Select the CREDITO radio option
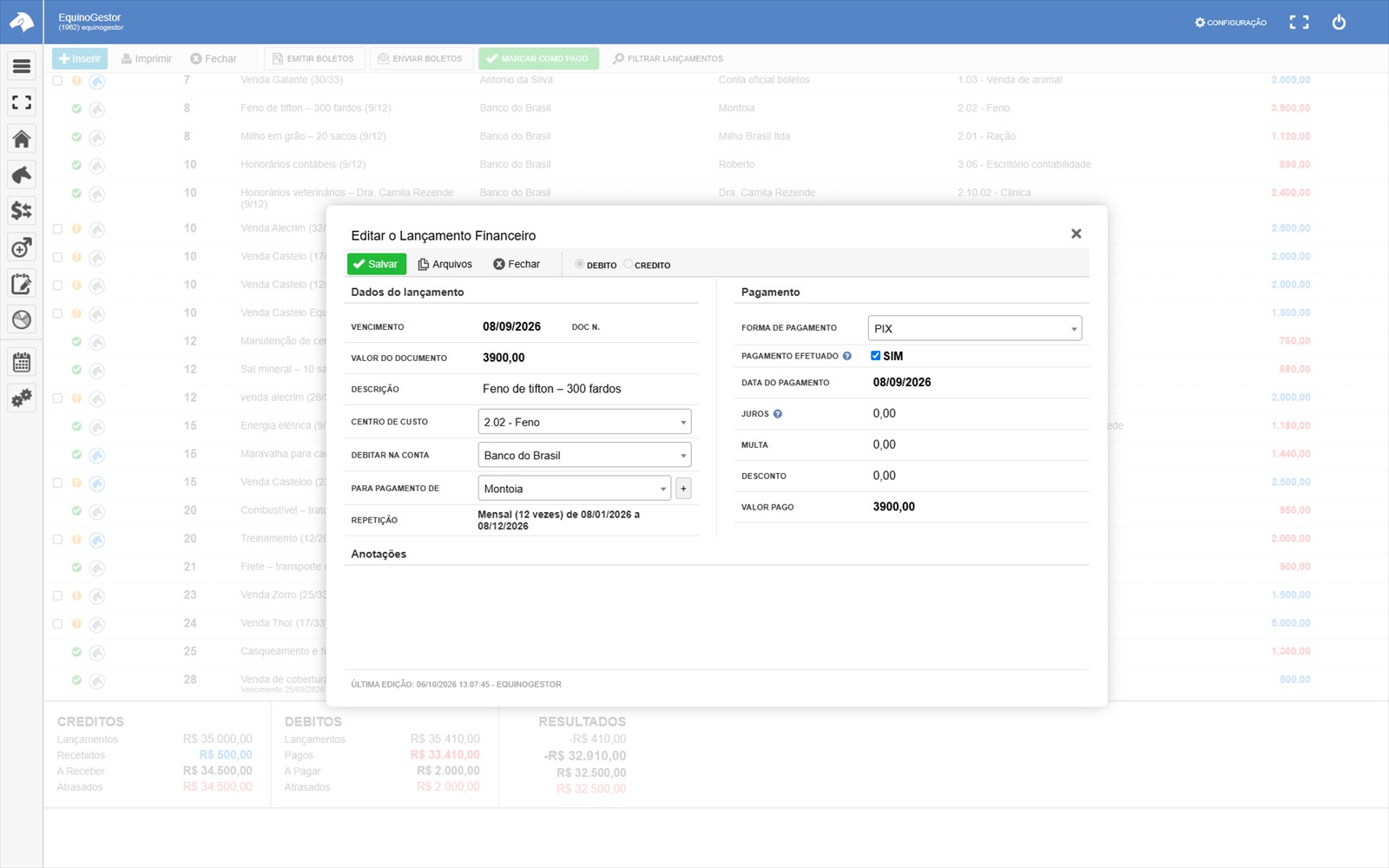 tap(629, 264)
